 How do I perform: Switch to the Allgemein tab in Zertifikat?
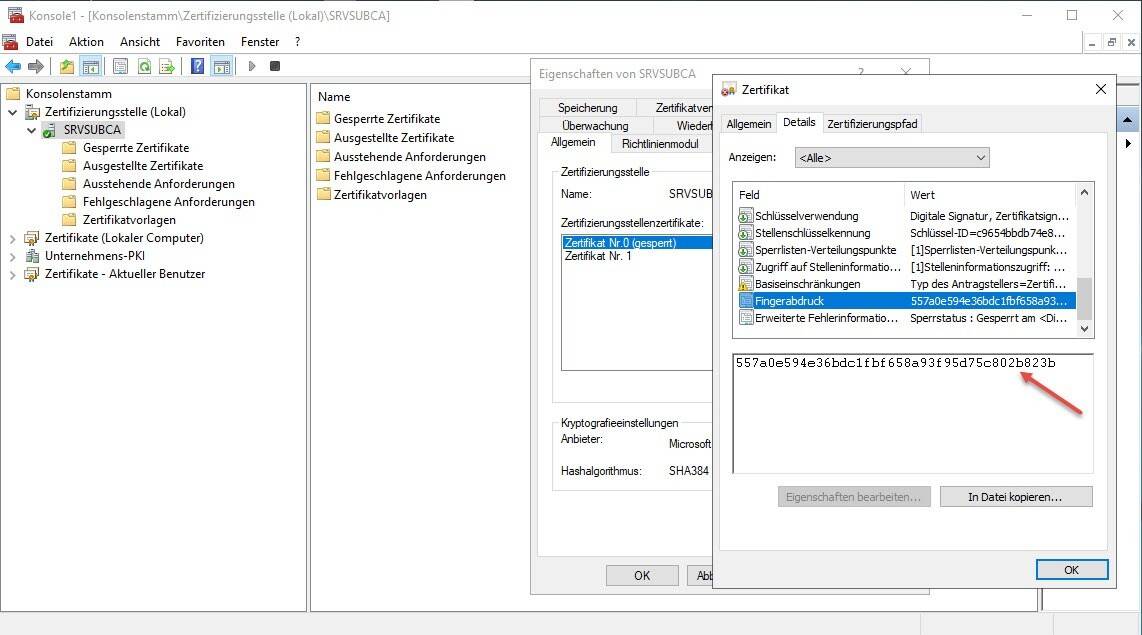point(748,124)
